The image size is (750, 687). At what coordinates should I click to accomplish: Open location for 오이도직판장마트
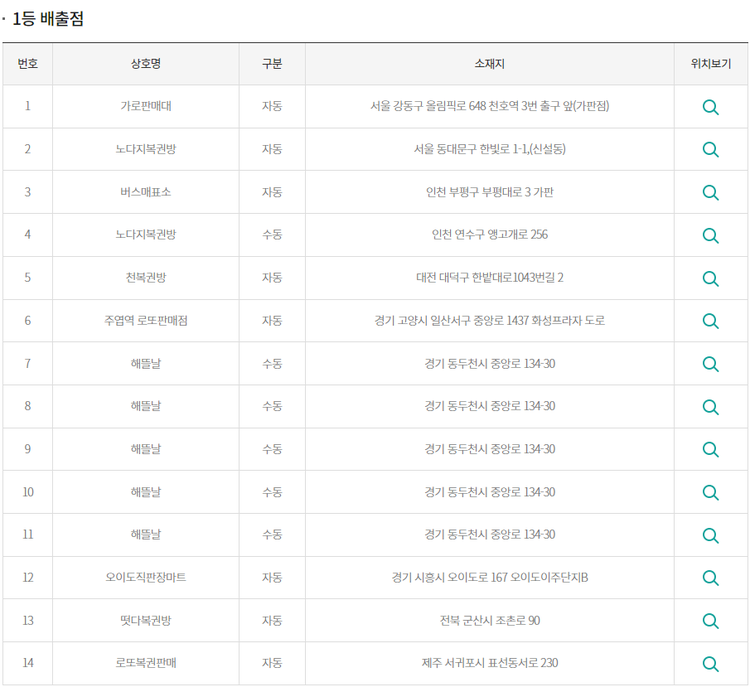(x=710, y=578)
